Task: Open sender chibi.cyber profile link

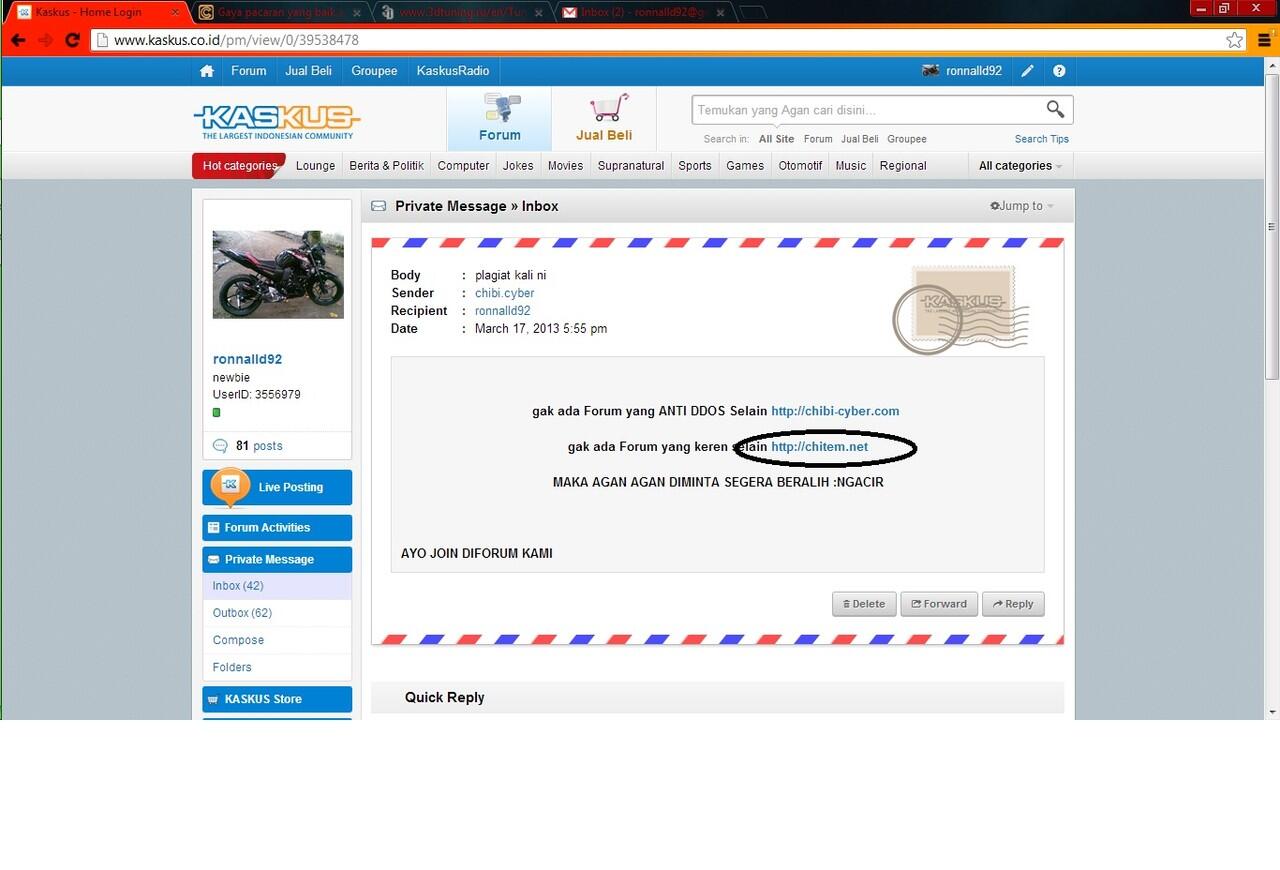Action: point(504,293)
